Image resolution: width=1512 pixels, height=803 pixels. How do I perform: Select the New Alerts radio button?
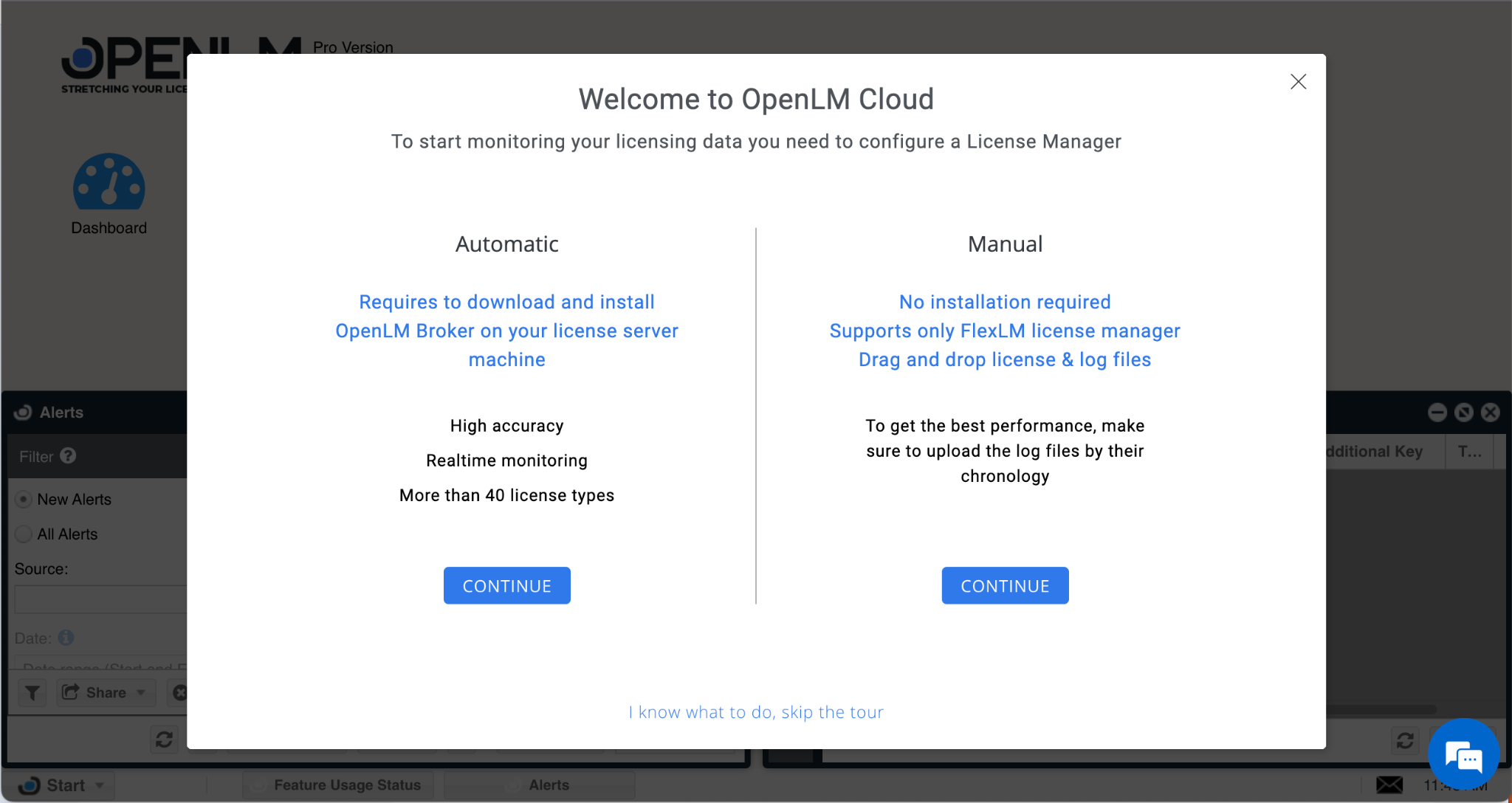(23, 499)
